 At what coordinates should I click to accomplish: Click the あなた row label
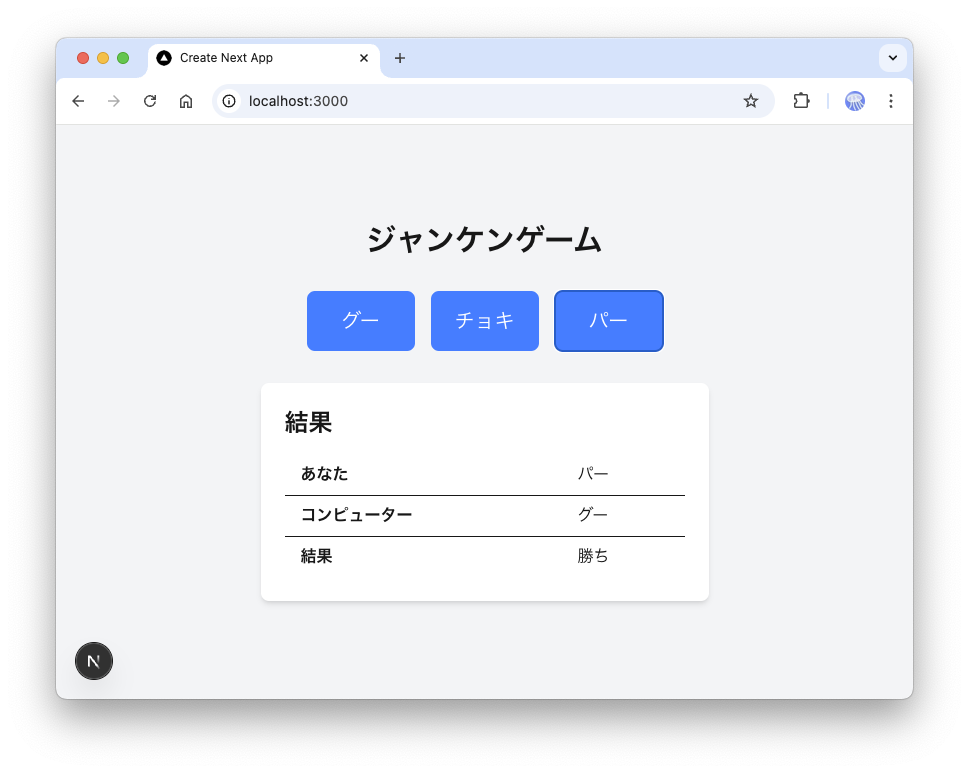pyautogui.click(x=324, y=474)
